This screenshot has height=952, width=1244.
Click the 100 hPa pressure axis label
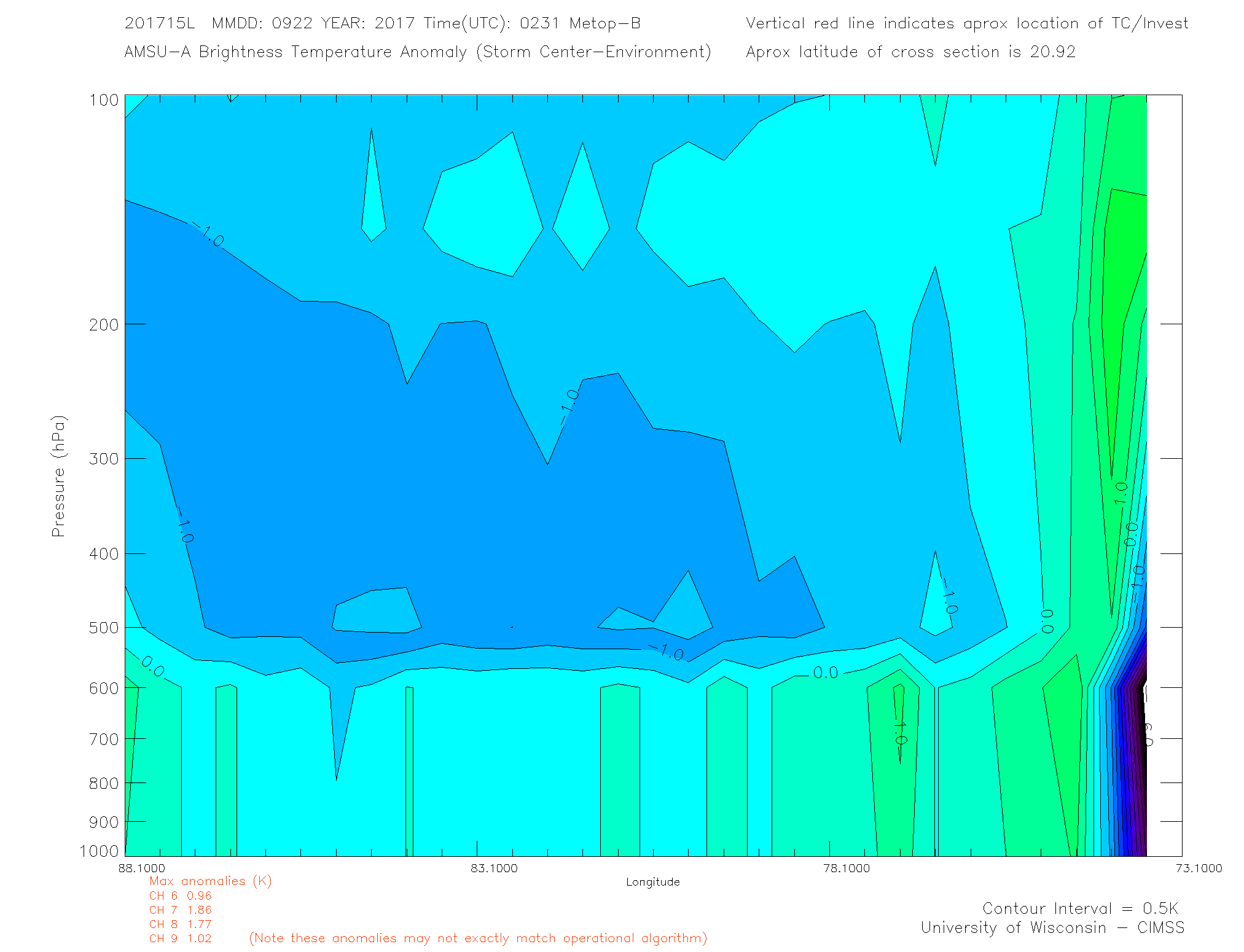[x=104, y=100]
